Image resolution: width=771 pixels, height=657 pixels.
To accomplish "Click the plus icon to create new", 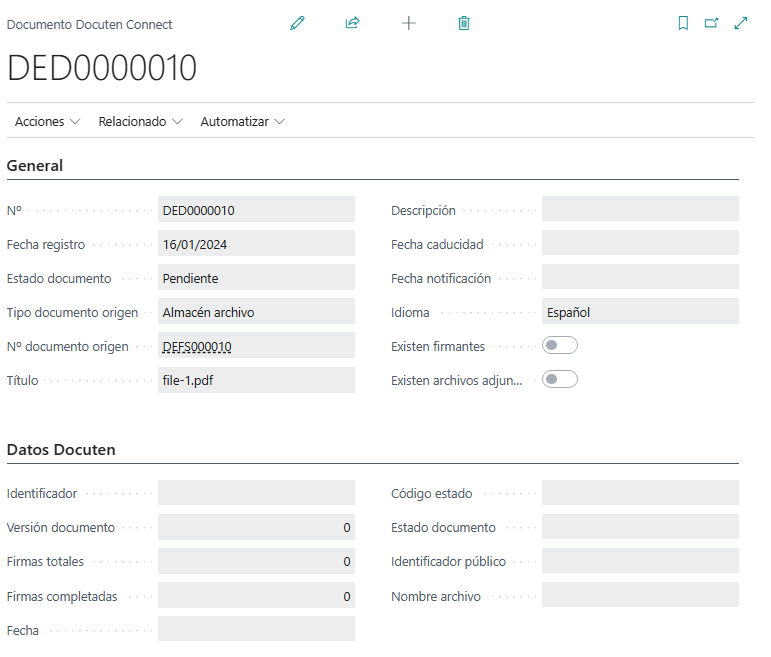I will (x=408, y=23).
